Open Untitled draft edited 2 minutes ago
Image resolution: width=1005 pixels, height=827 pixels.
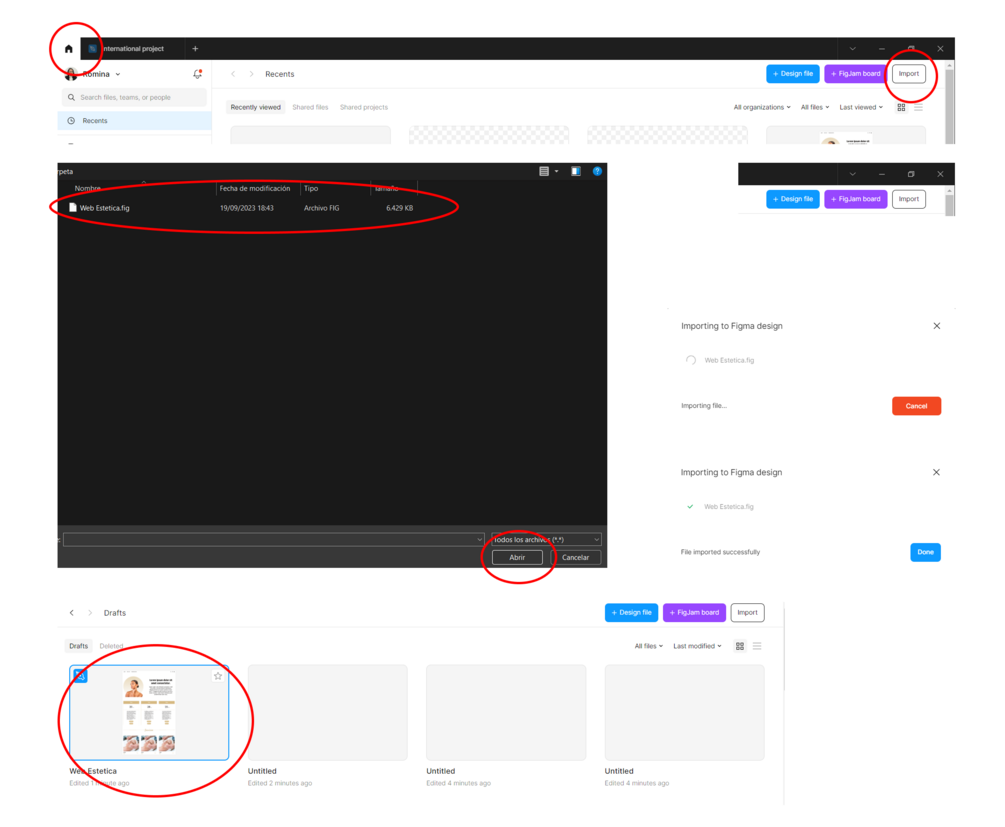328,712
